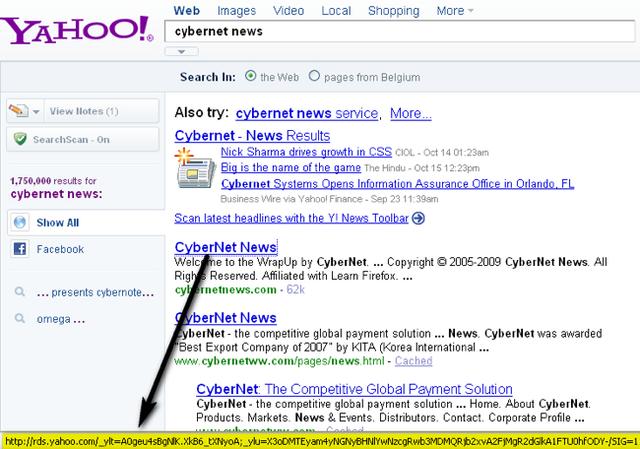Select the 'the Web' radio button
The height and width of the screenshot is (449, 640).
[x=251, y=76]
